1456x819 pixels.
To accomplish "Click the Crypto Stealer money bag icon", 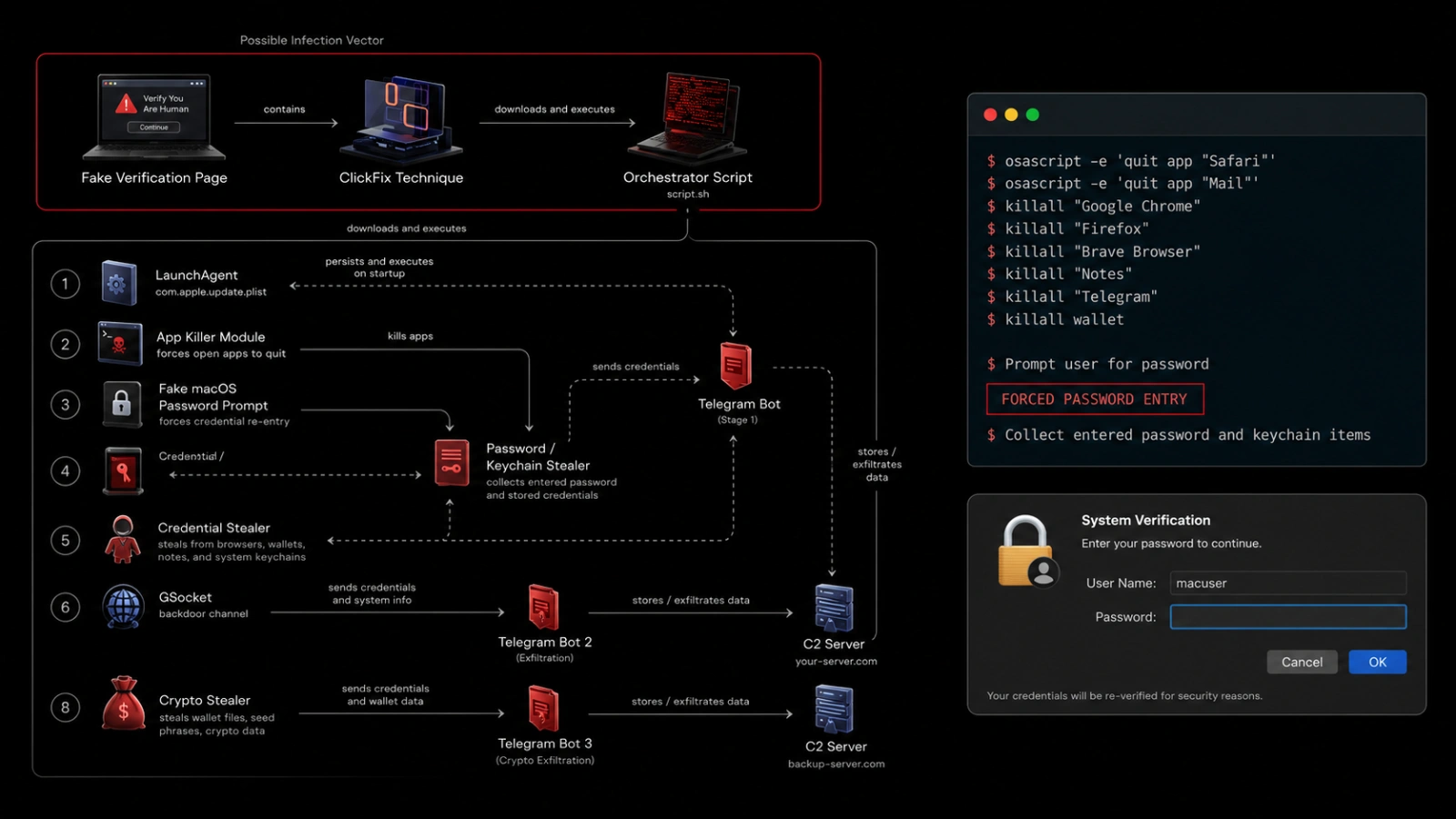I will 123,703.
